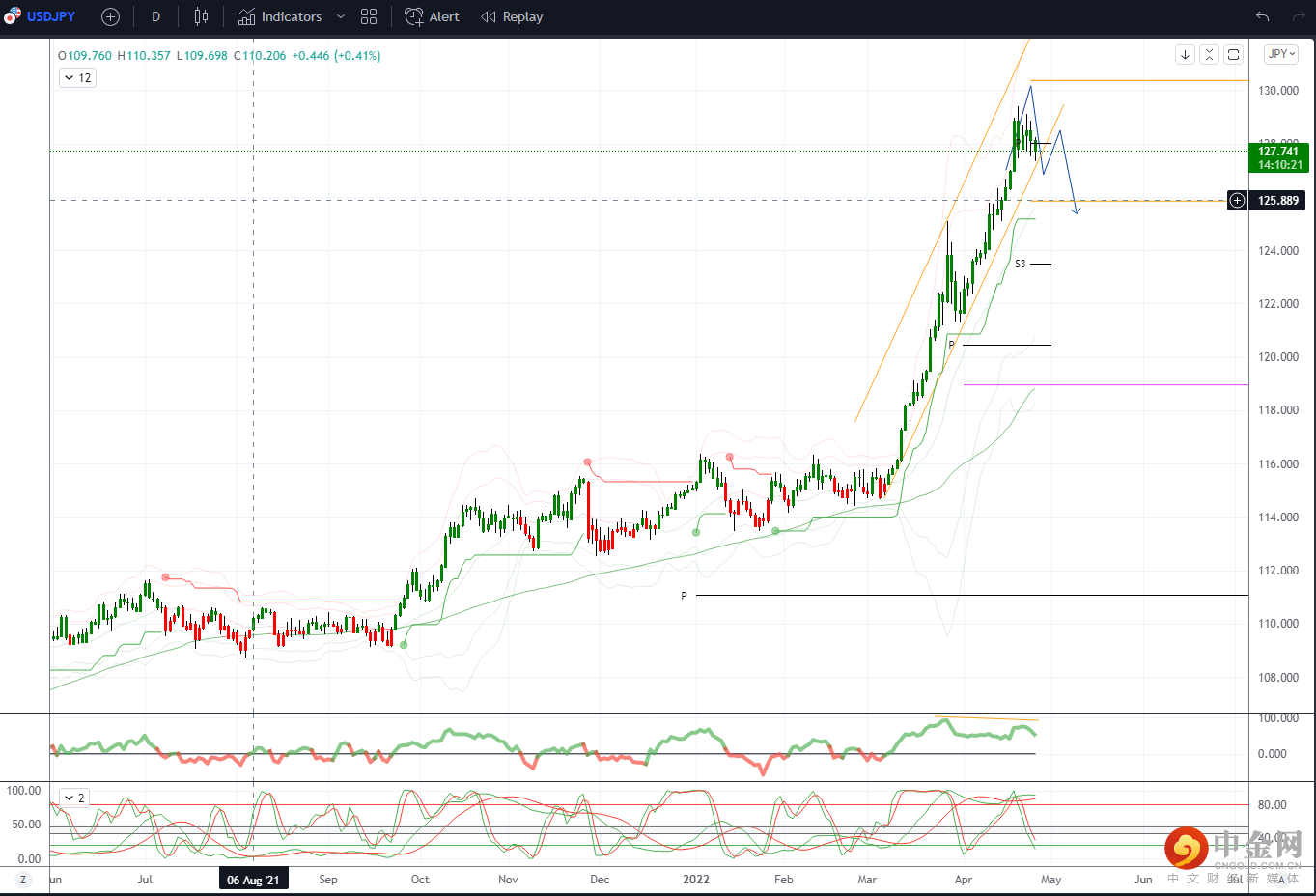Click the 127.741 current price label

[1278, 152]
